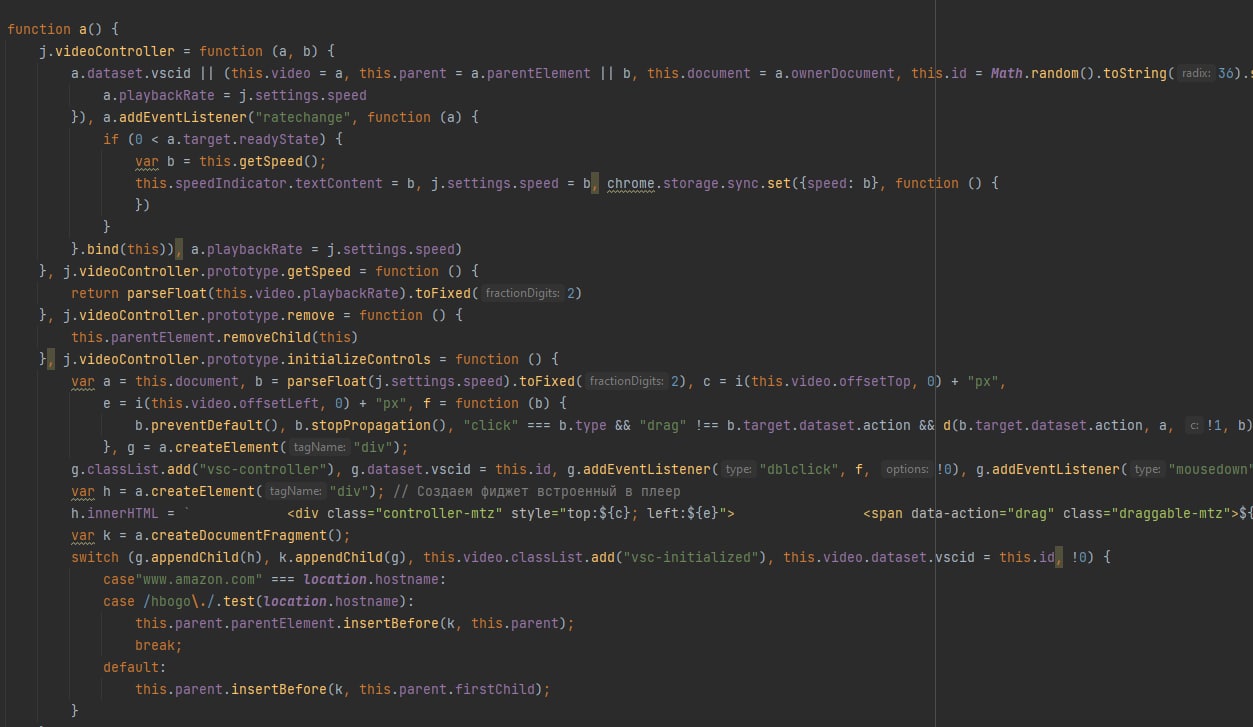The height and width of the screenshot is (727, 1253).
Task: Click the {speed: b} object literal
Action: click(x=838, y=183)
